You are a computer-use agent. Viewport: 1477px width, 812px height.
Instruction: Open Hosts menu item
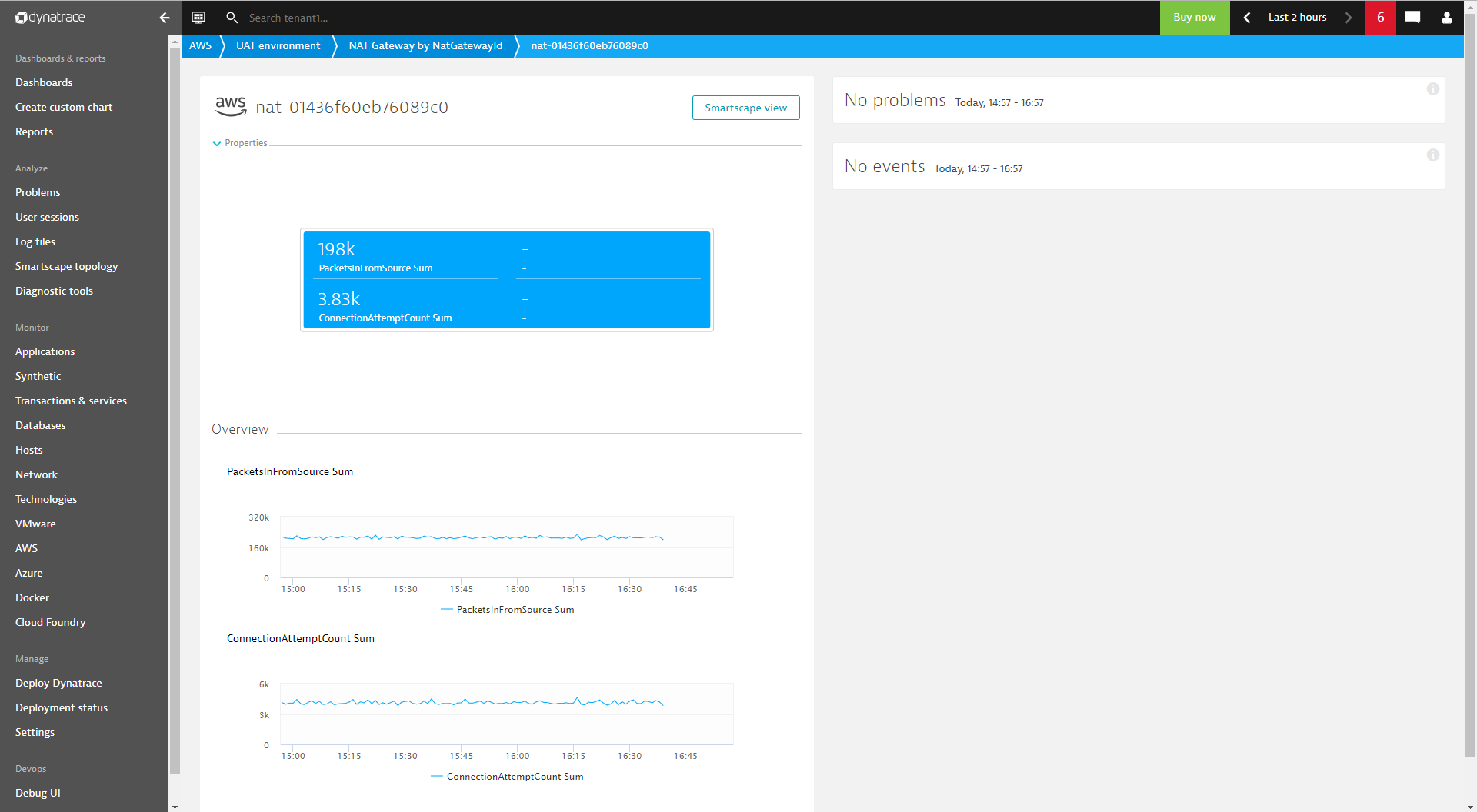(x=28, y=450)
